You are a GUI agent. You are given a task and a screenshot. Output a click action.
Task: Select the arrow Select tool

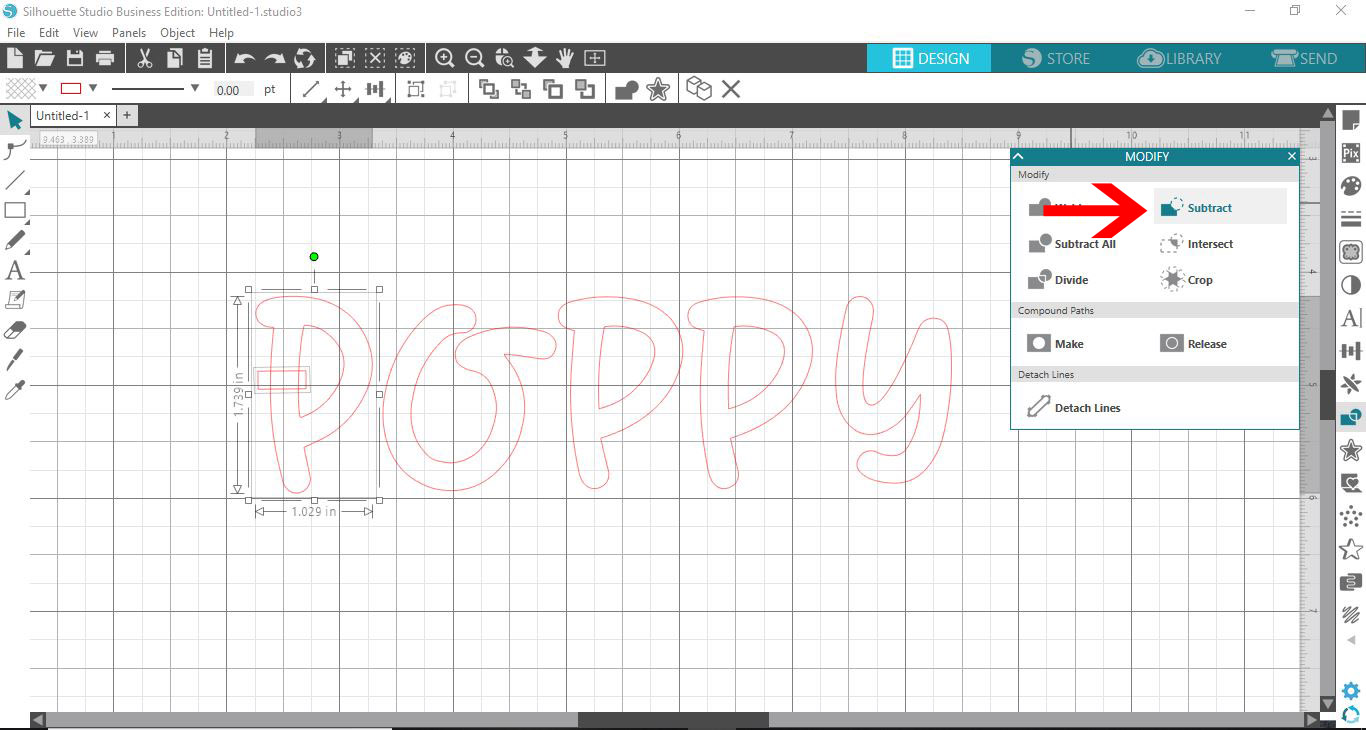tap(14, 120)
